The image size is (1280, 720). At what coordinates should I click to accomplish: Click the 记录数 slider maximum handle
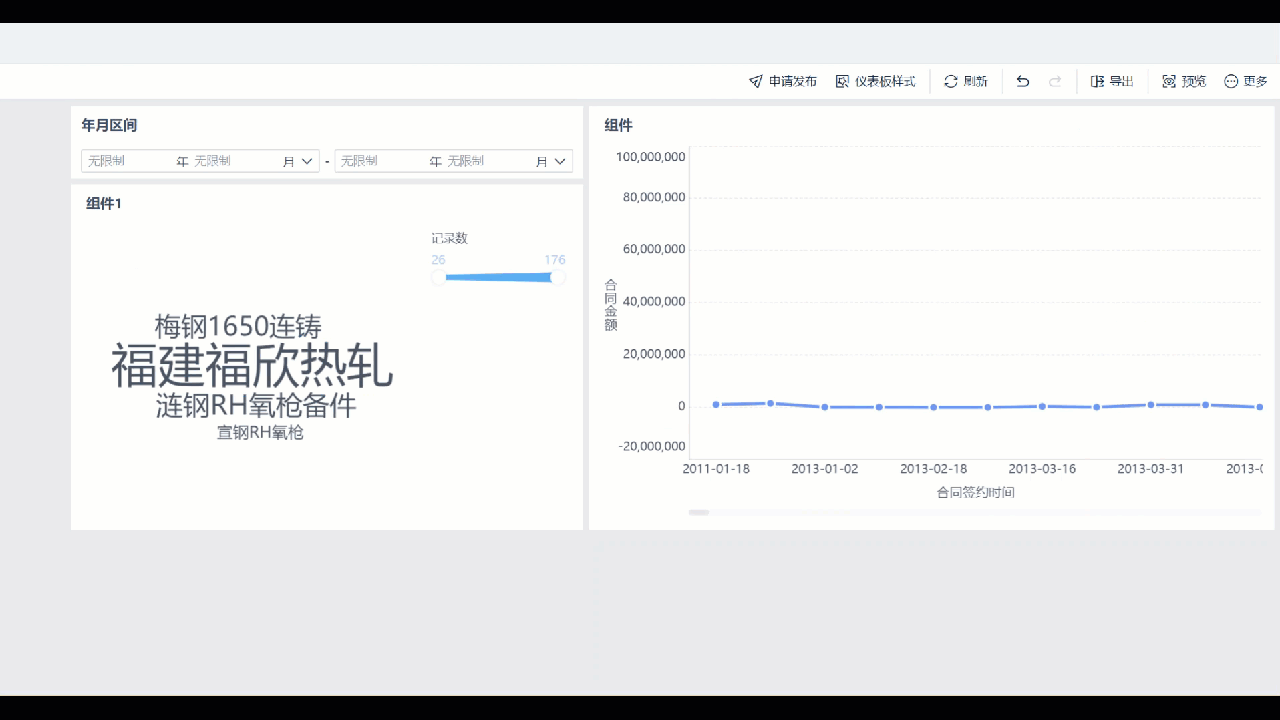coord(558,277)
